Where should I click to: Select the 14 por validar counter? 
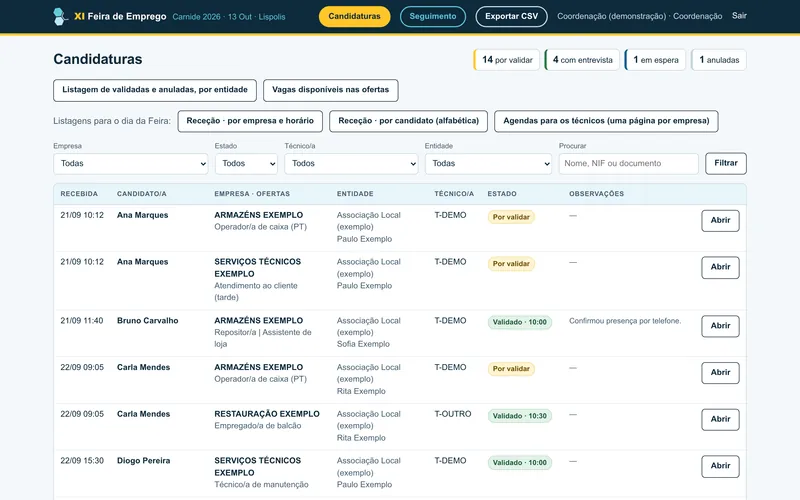pyautogui.click(x=507, y=60)
